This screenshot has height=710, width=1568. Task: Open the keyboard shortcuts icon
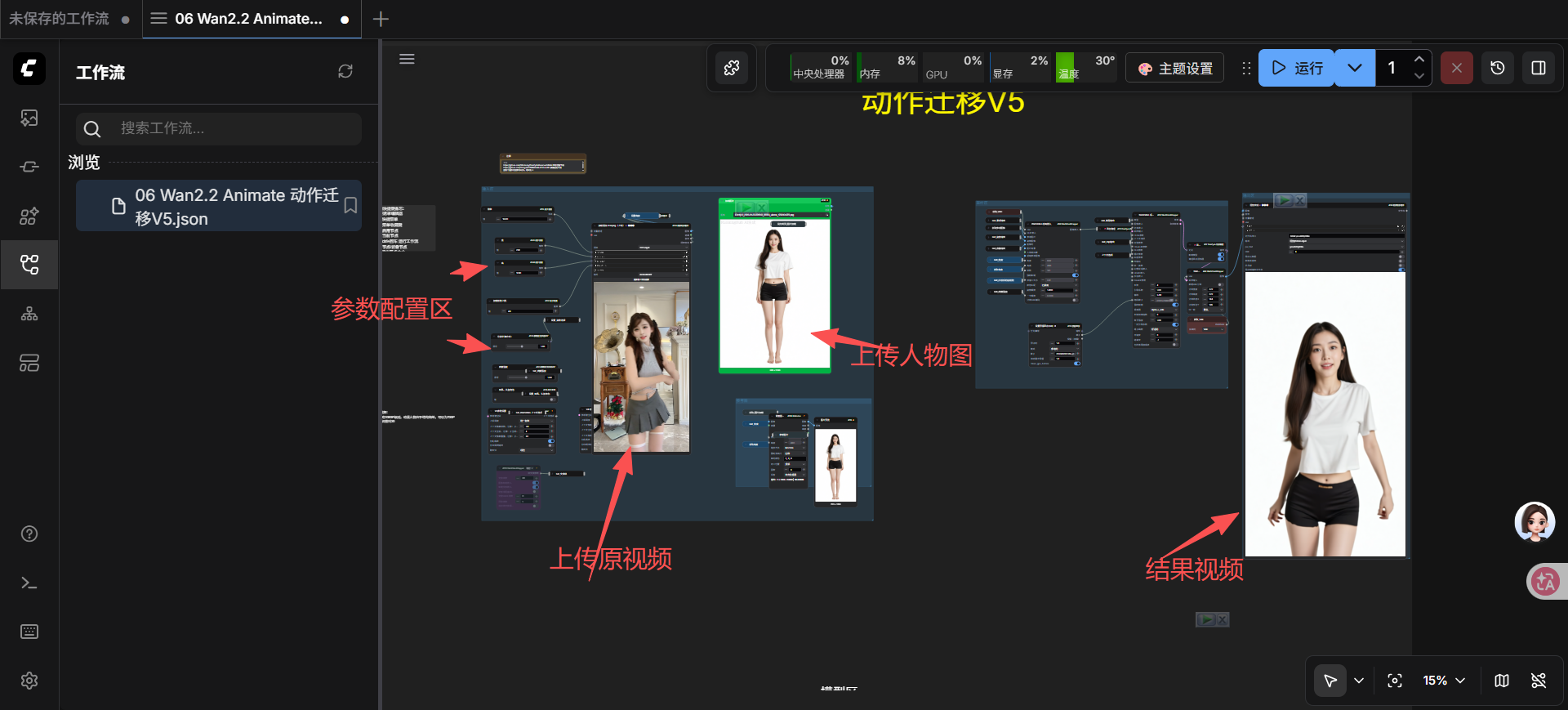[x=29, y=632]
